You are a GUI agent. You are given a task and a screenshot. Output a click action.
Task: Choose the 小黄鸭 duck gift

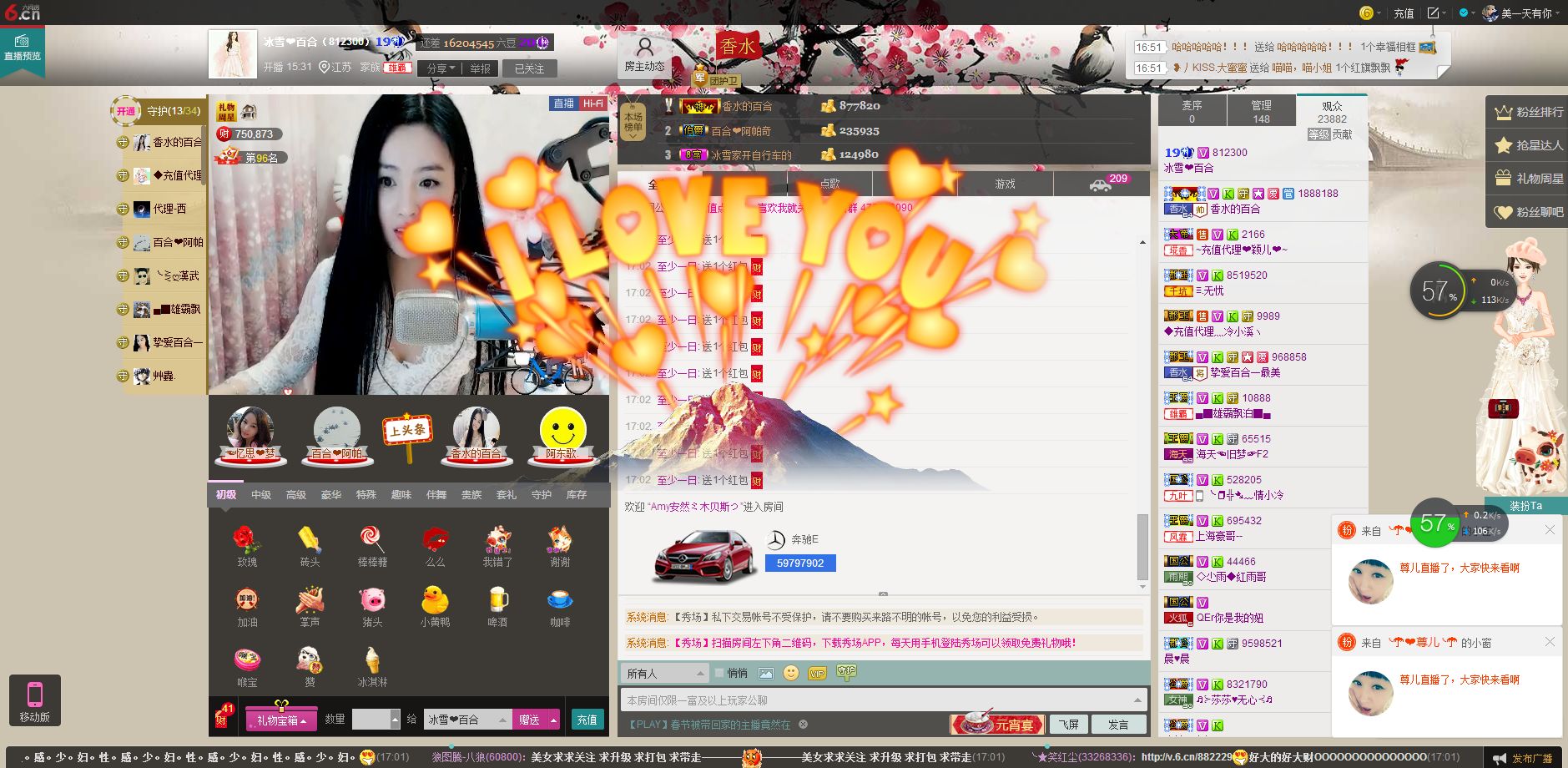coord(435,600)
